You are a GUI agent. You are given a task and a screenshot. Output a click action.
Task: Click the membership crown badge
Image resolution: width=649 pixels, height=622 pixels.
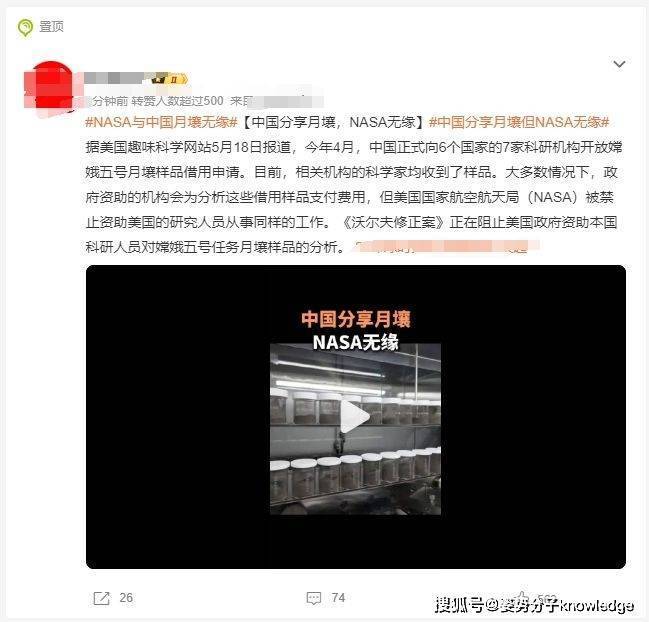click(x=171, y=79)
